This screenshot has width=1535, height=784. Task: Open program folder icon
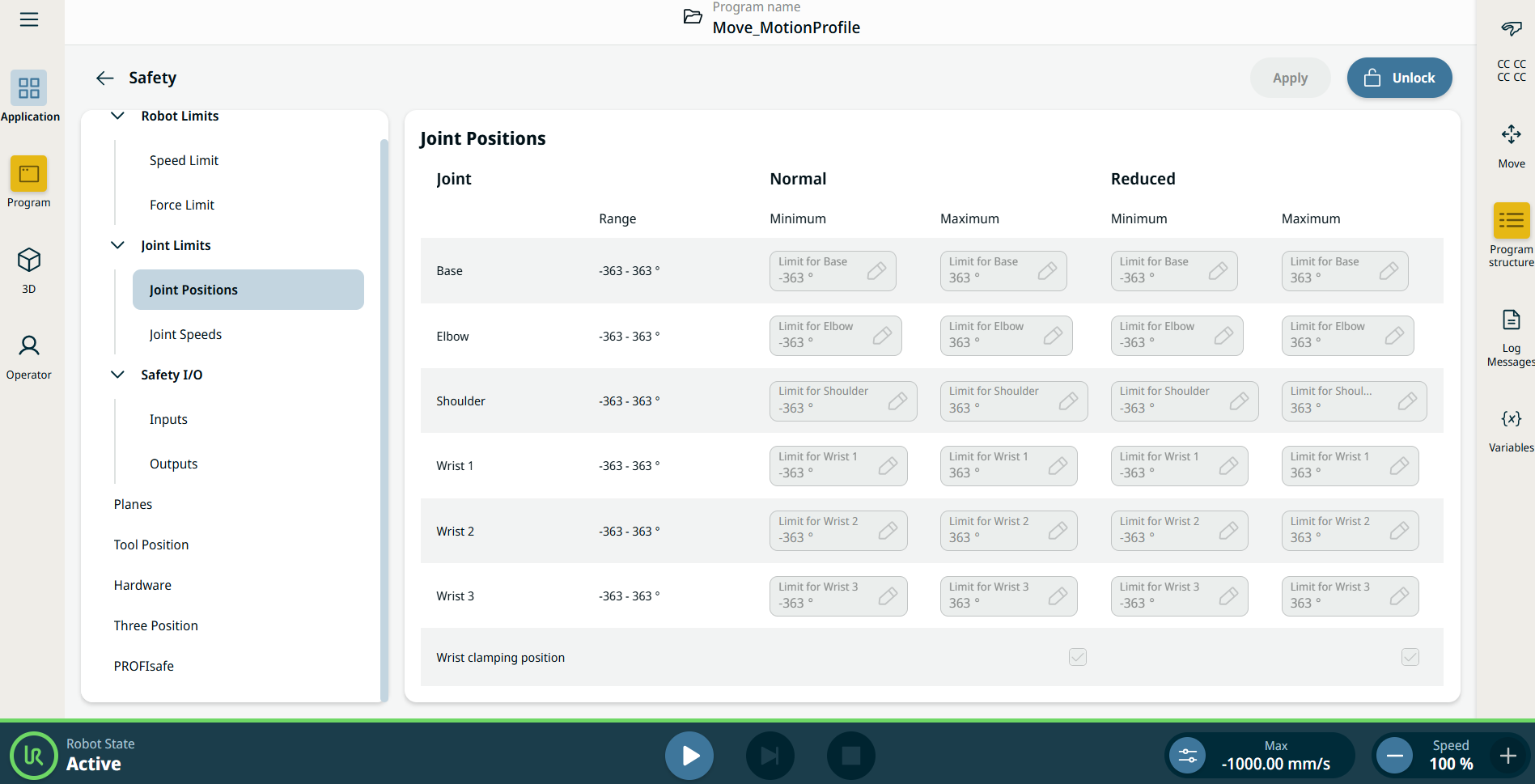[x=693, y=17]
